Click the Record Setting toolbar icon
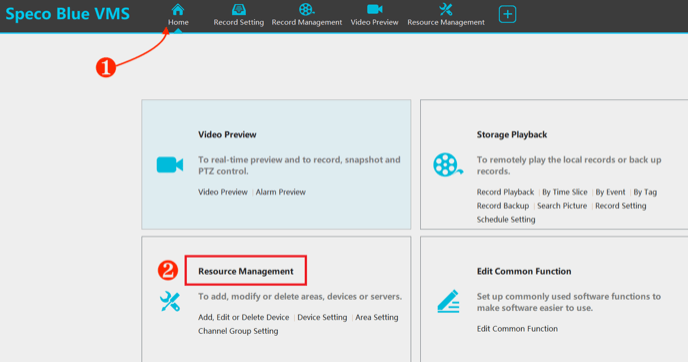This screenshot has width=688, height=362. (x=239, y=9)
